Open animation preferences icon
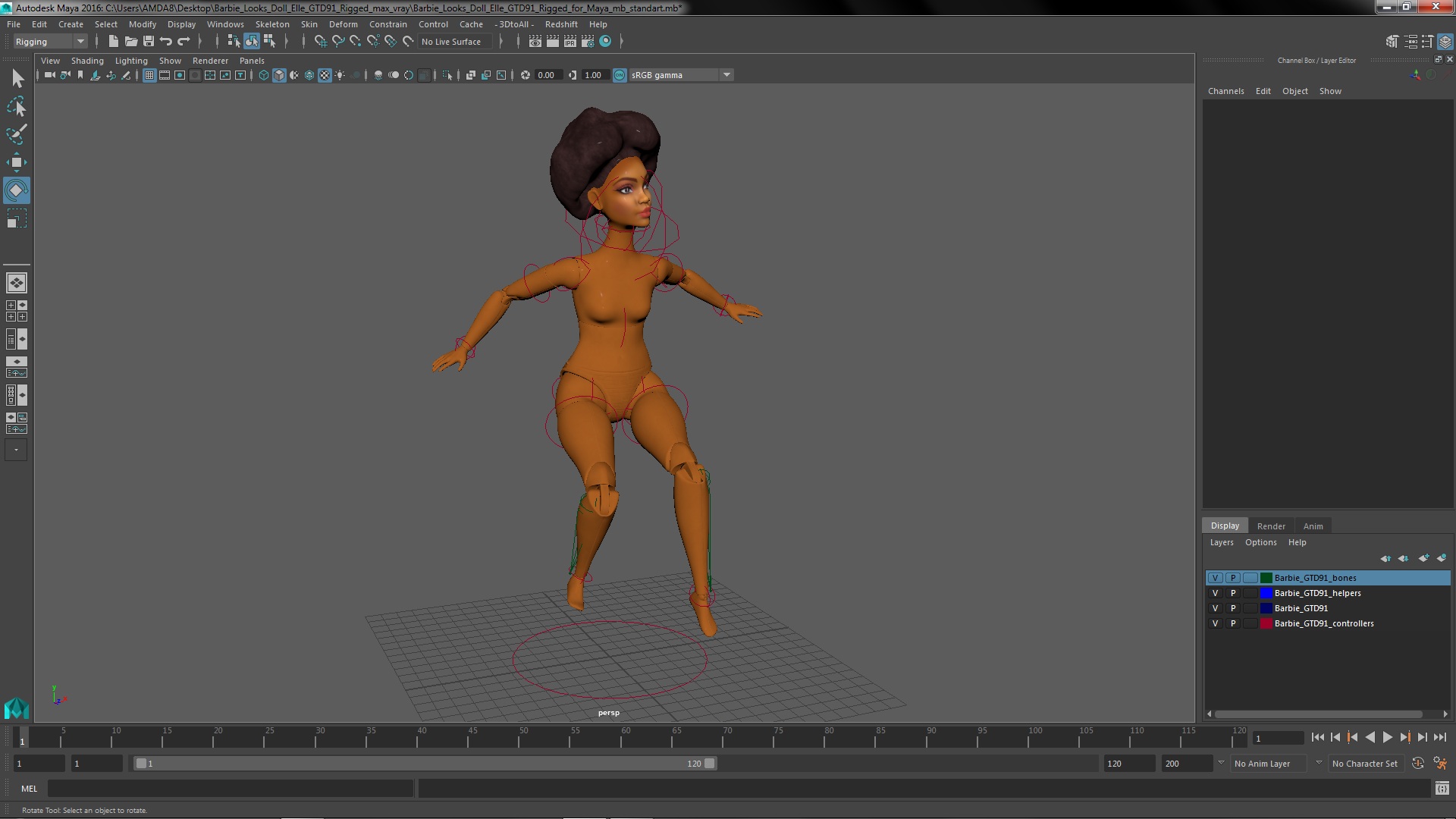This screenshot has width=1456, height=819. pyautogui.click(x=1440, y=764)
